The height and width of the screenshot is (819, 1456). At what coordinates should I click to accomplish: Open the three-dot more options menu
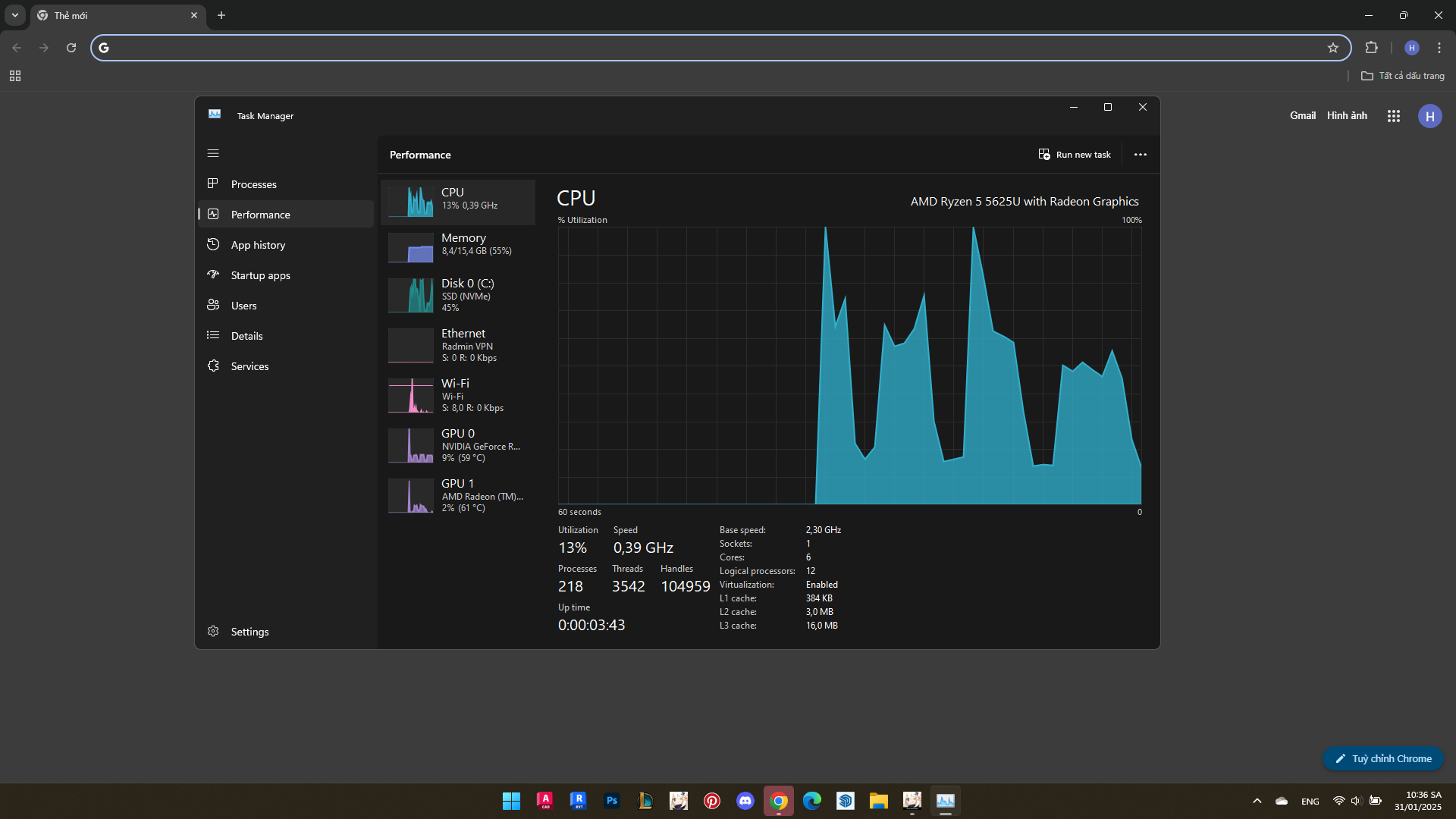point(1140,155)
